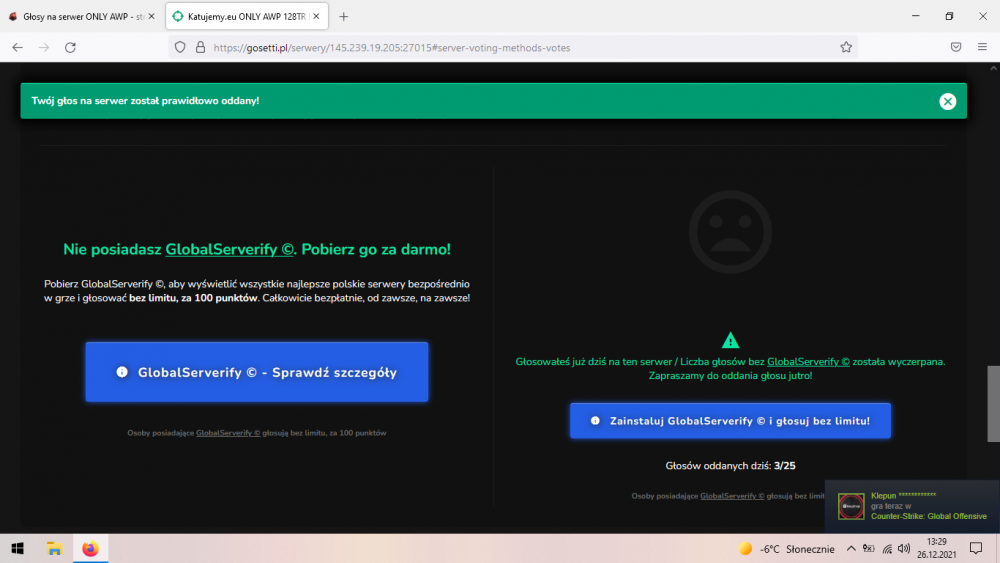Open a new browser tab
The width and height of the screenshot is (1000, 563).
344,17
